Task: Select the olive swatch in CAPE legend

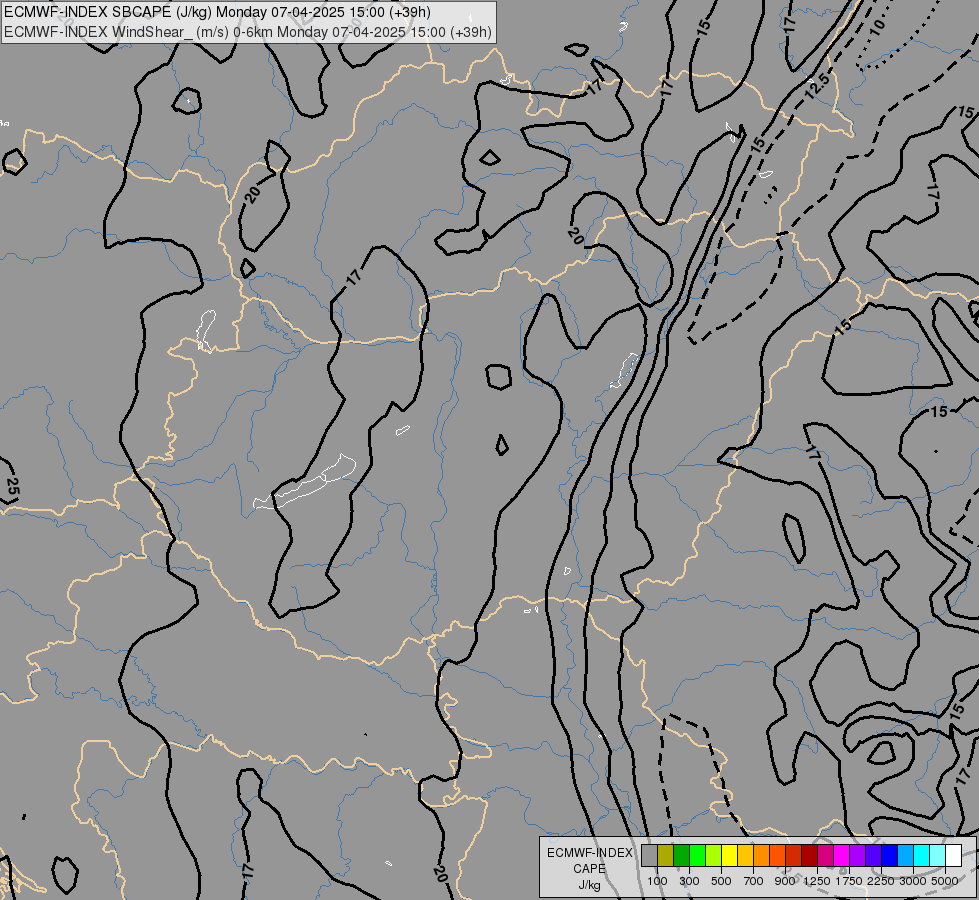Action: coord(666,856)
